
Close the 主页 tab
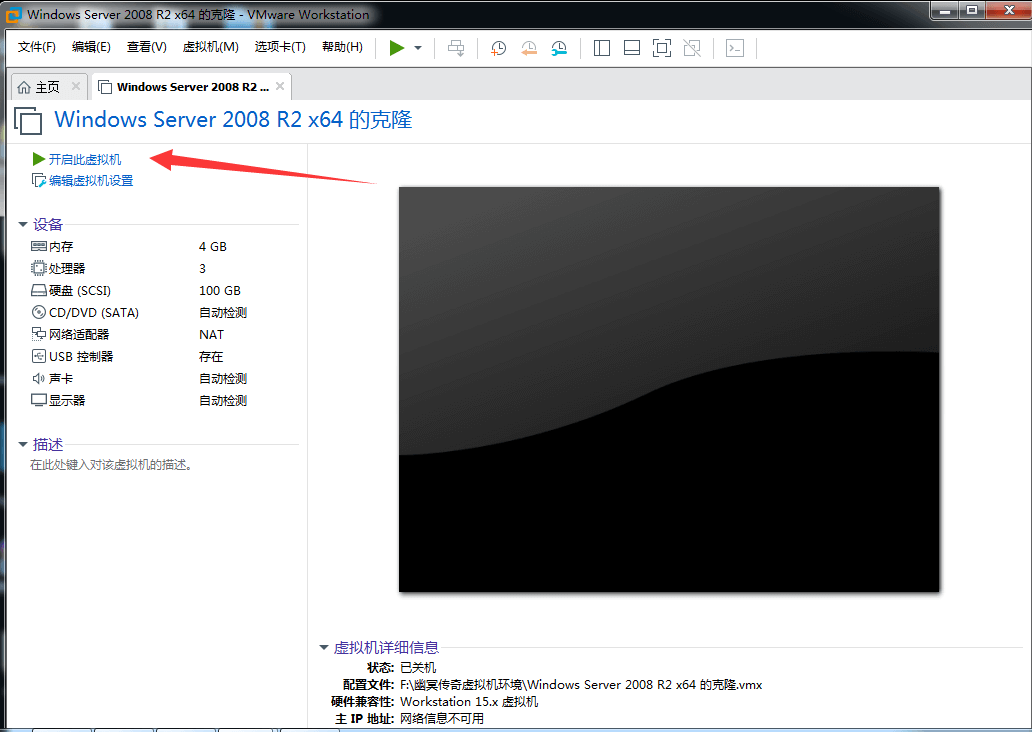pyautogui.click(x=76, y=86)
